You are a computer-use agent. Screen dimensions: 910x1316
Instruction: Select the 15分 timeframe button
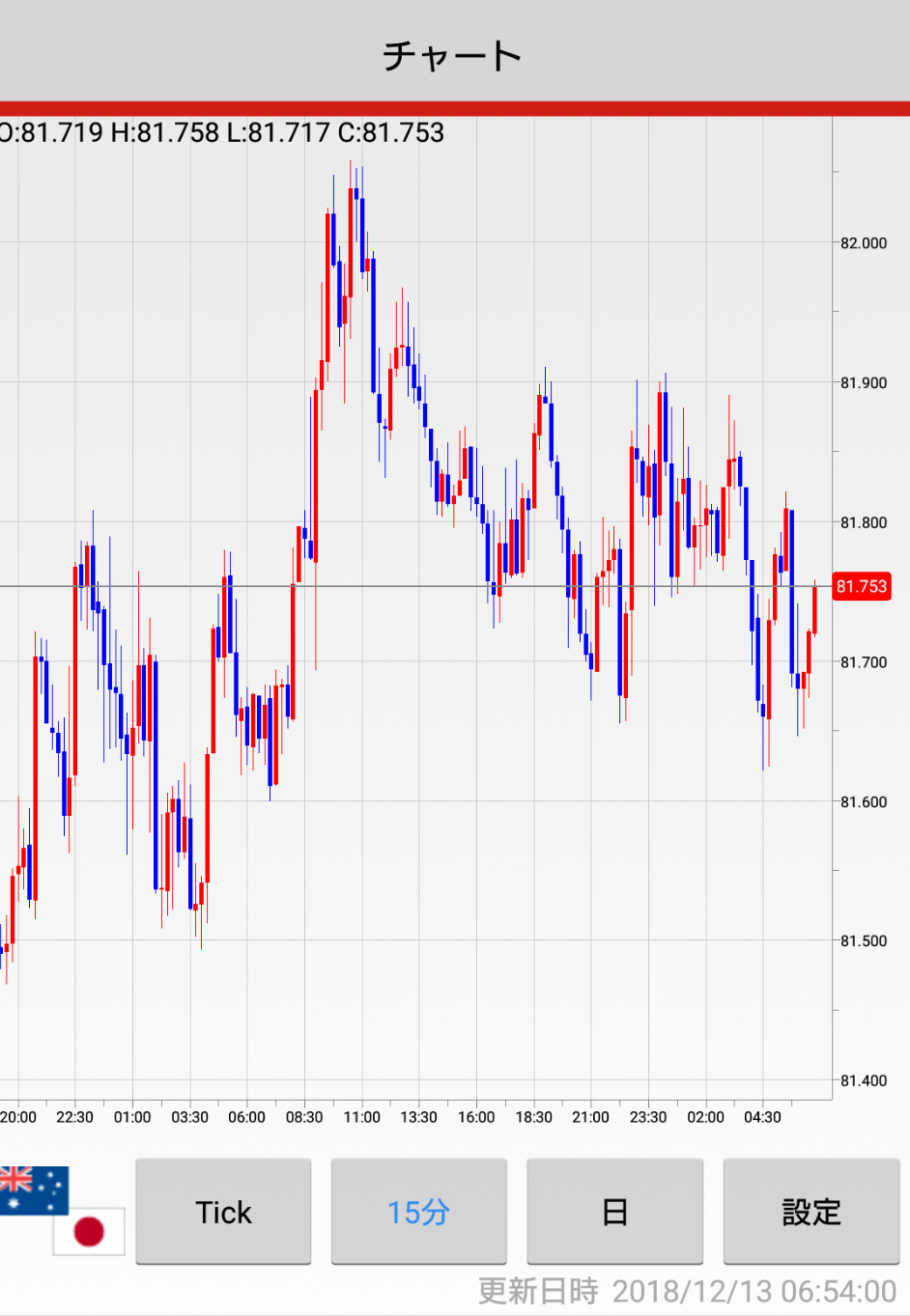point(418,1212)
